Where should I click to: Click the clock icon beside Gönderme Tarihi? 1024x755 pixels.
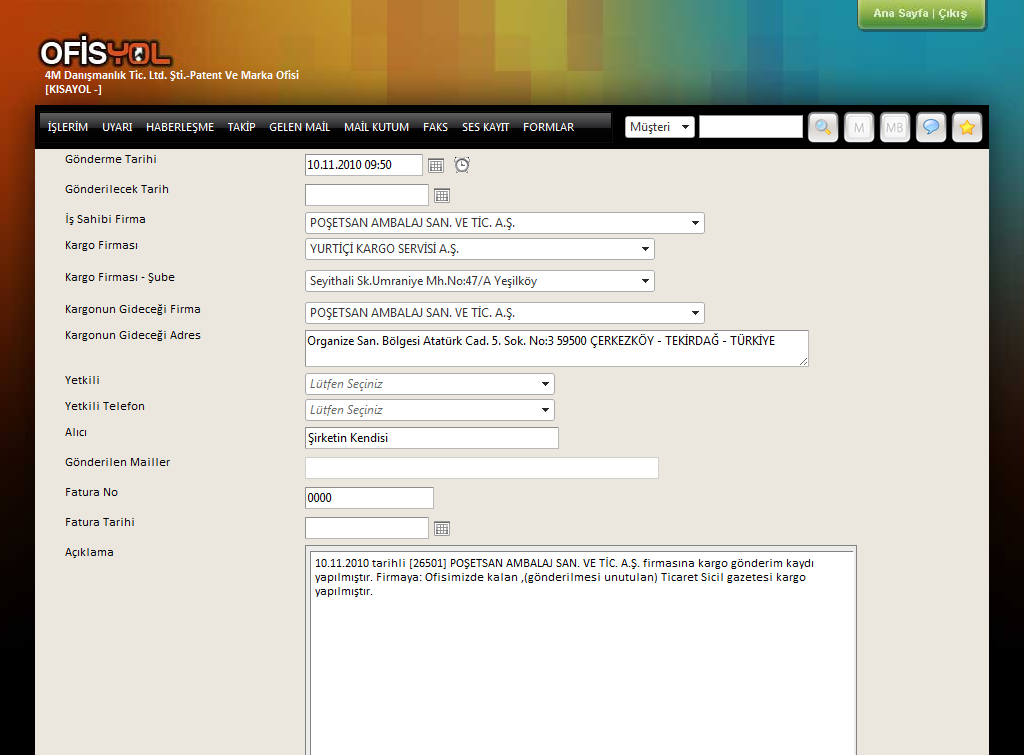coord(462,165)
